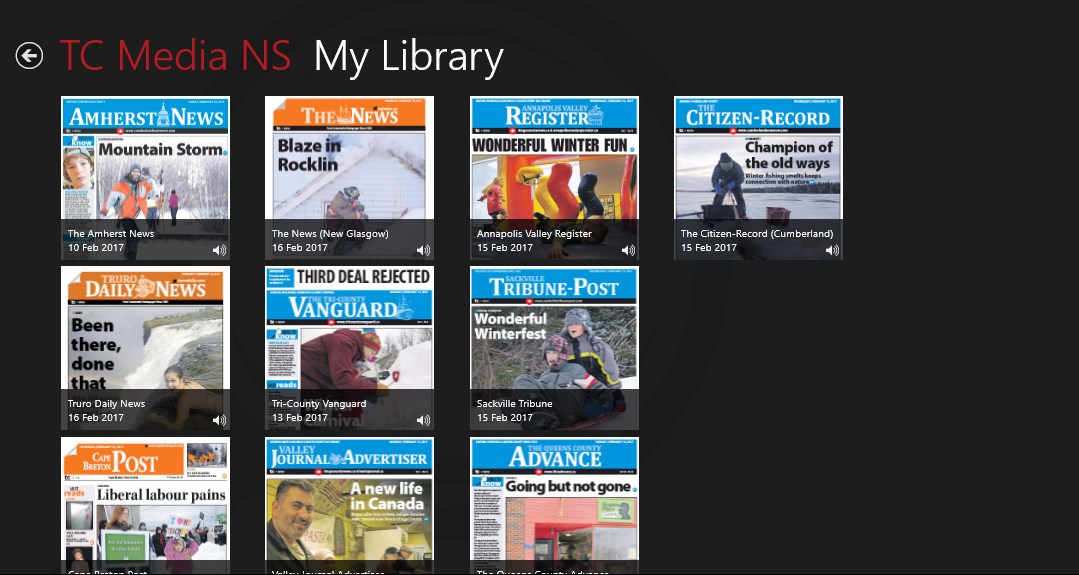This screenshot has width=1079, height=575.
Task: Click the label 'The News (New Glasgow)'
Action: point(330,234)
